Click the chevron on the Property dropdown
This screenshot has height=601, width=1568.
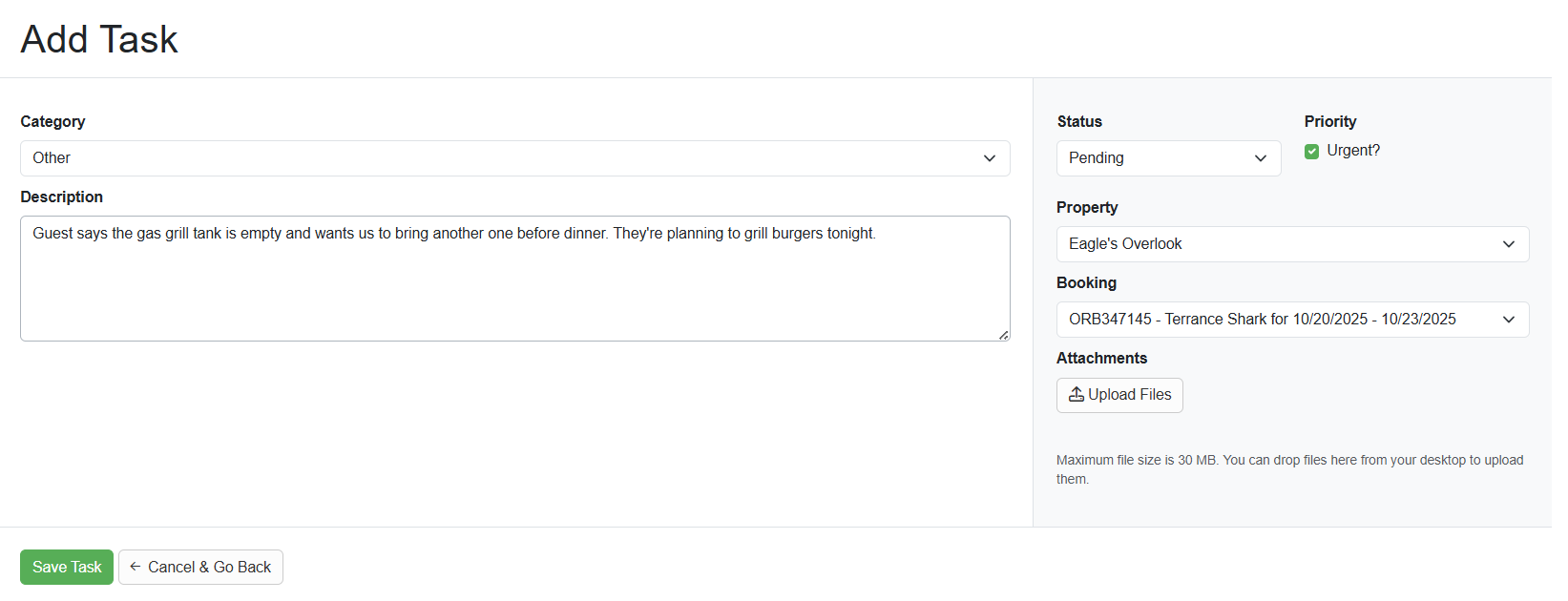1509,243
